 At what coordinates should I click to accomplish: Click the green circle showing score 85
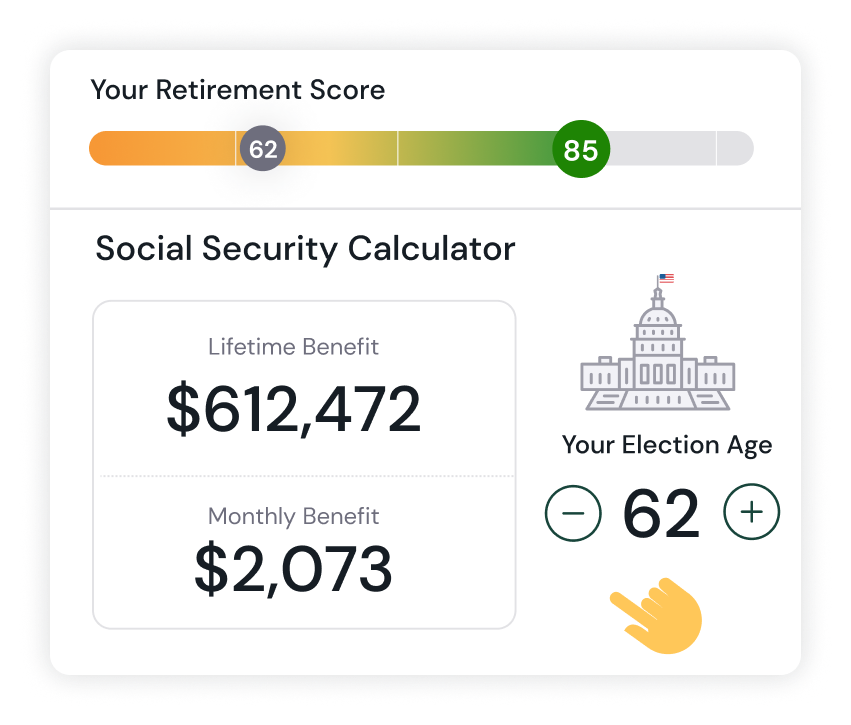[580, 148]
